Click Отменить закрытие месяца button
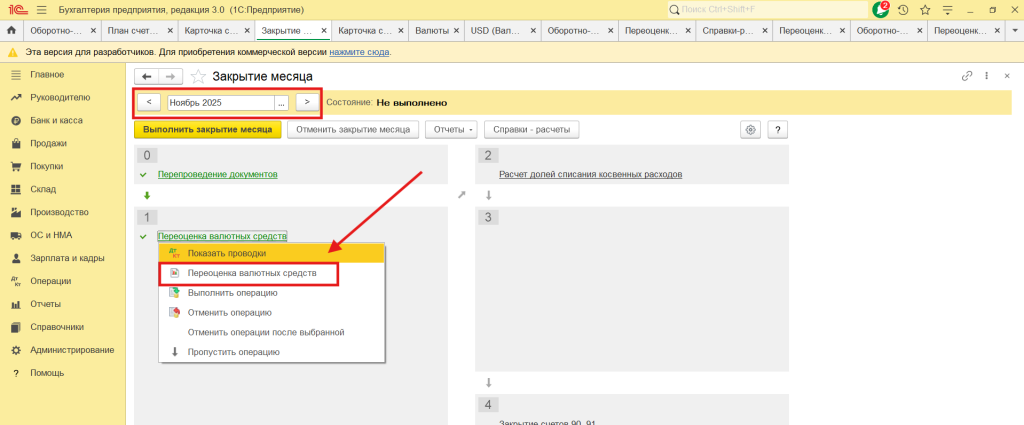Screen dimensions: 1024x425 tap(353, 130)
